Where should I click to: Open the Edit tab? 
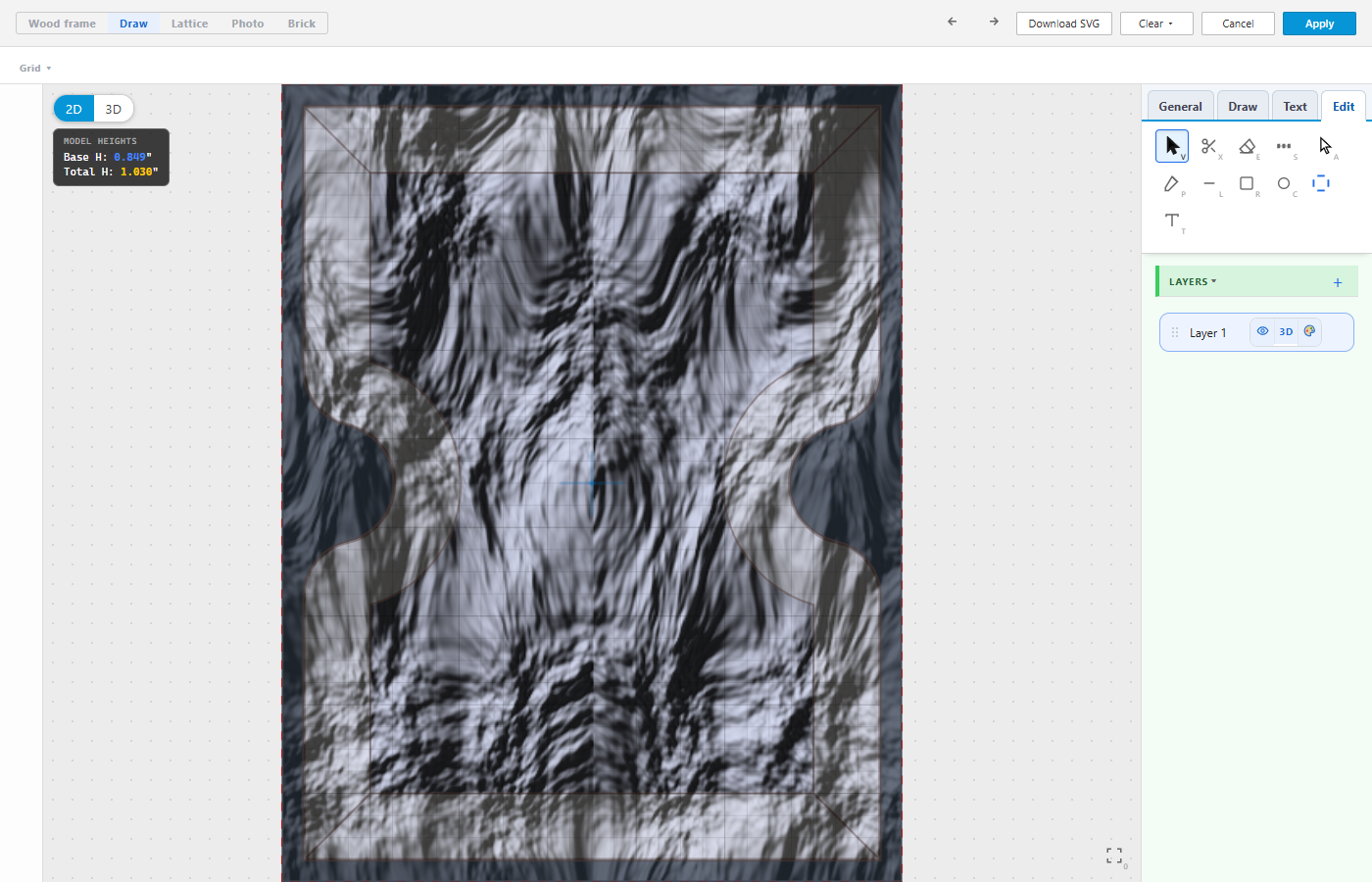(x=1344, y=106)
